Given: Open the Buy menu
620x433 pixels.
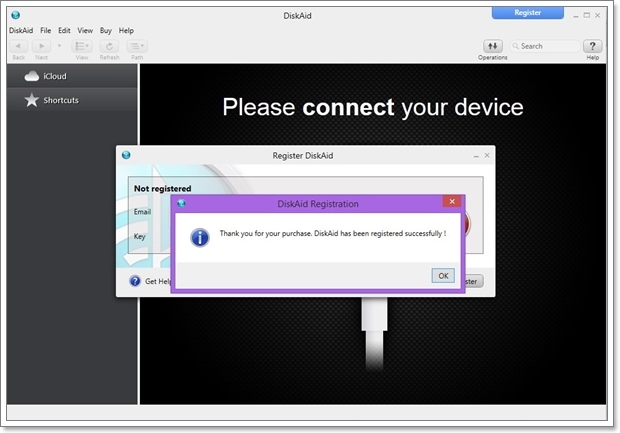Looking at the screenshot, I should (x=106, y=30).
